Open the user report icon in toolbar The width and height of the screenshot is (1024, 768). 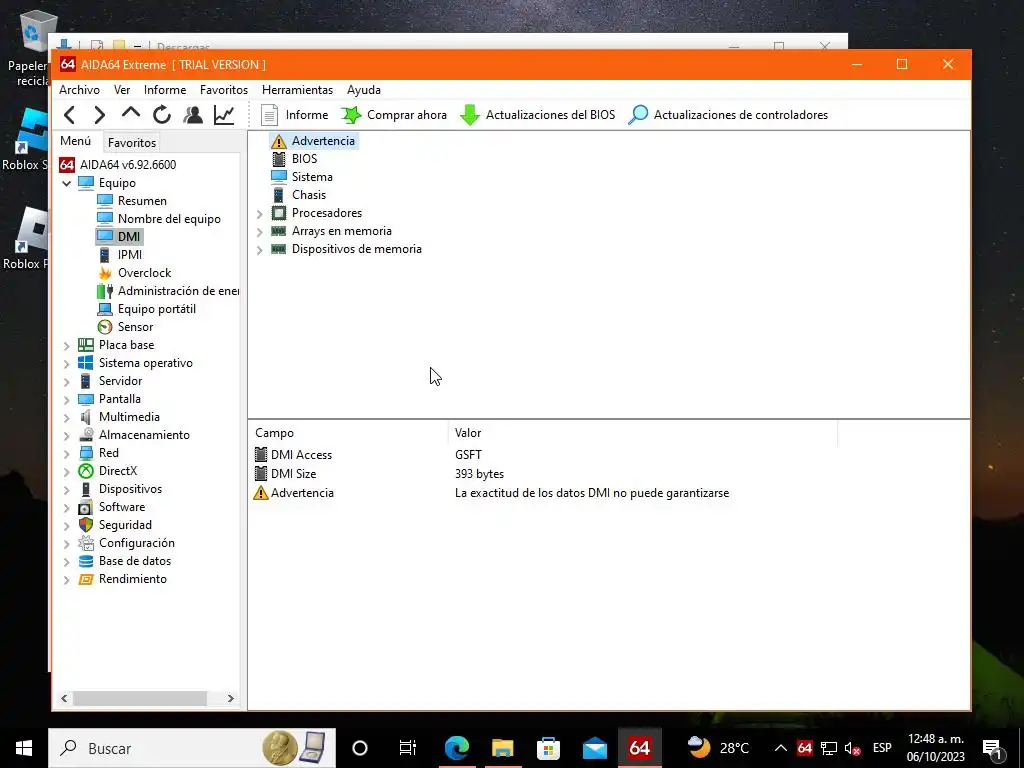pos(193,115)
